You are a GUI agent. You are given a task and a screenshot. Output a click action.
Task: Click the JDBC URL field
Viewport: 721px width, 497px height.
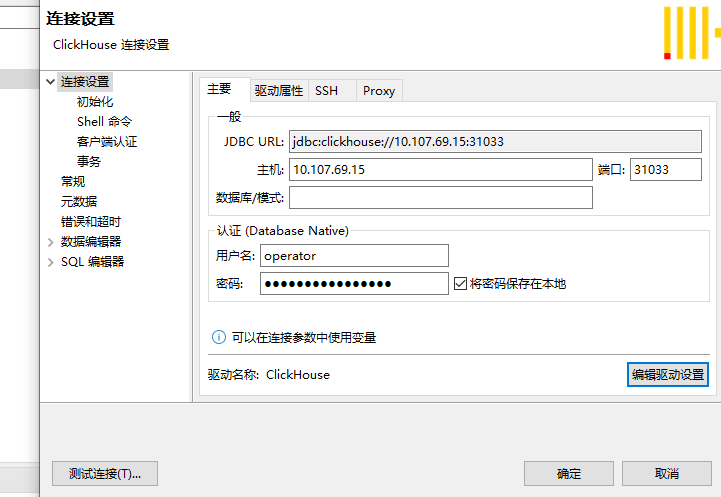495,142
